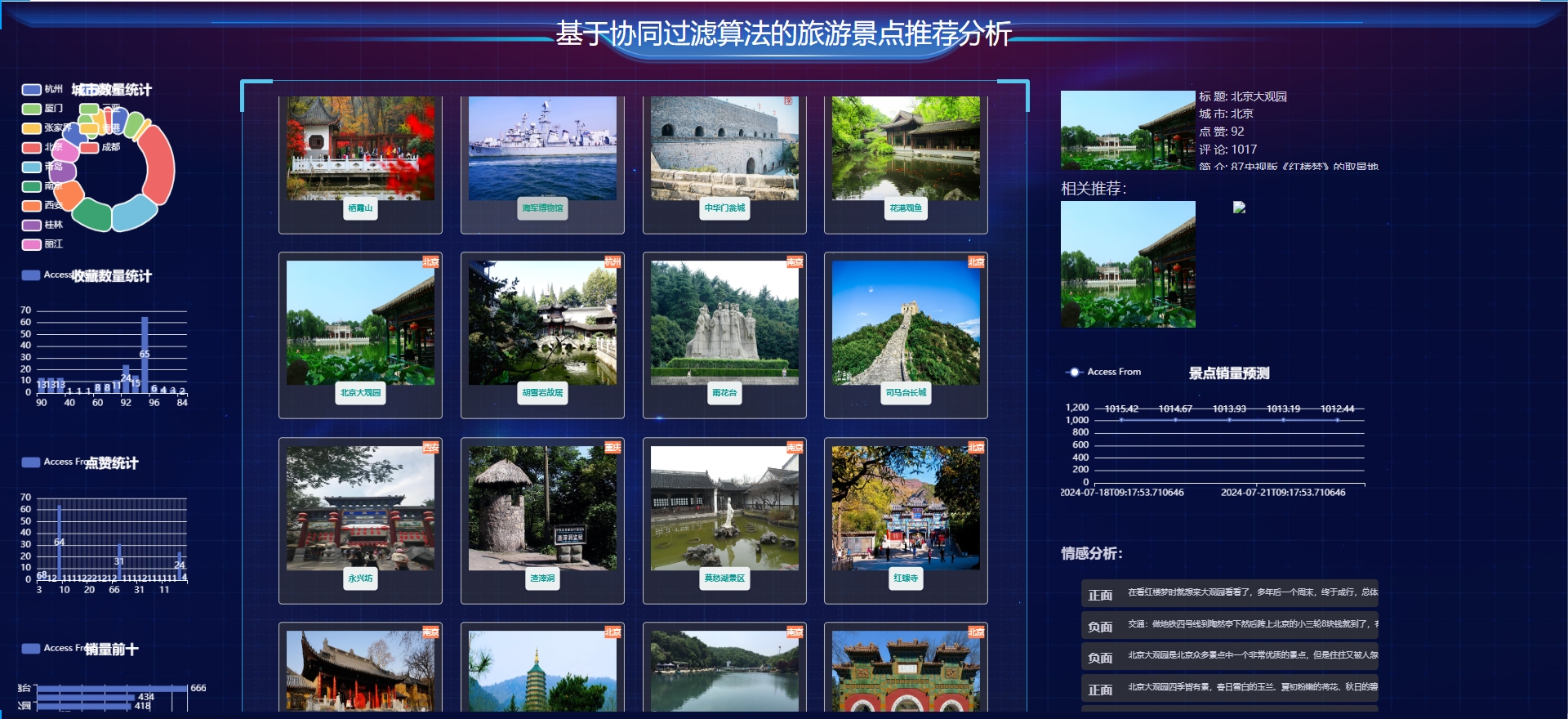Click the broken image icon in 相关推荐
The image size is (1568, 719).
pos(1239,208)
